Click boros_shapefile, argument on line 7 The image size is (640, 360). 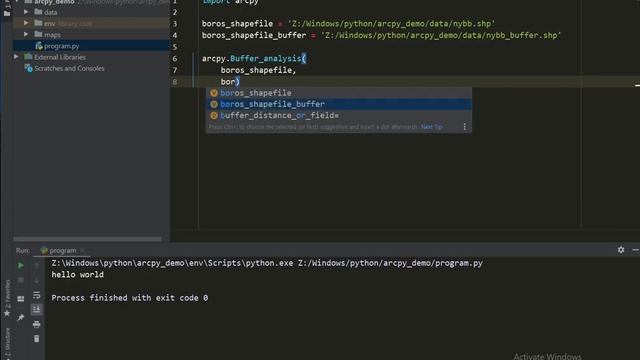[258, 70]
